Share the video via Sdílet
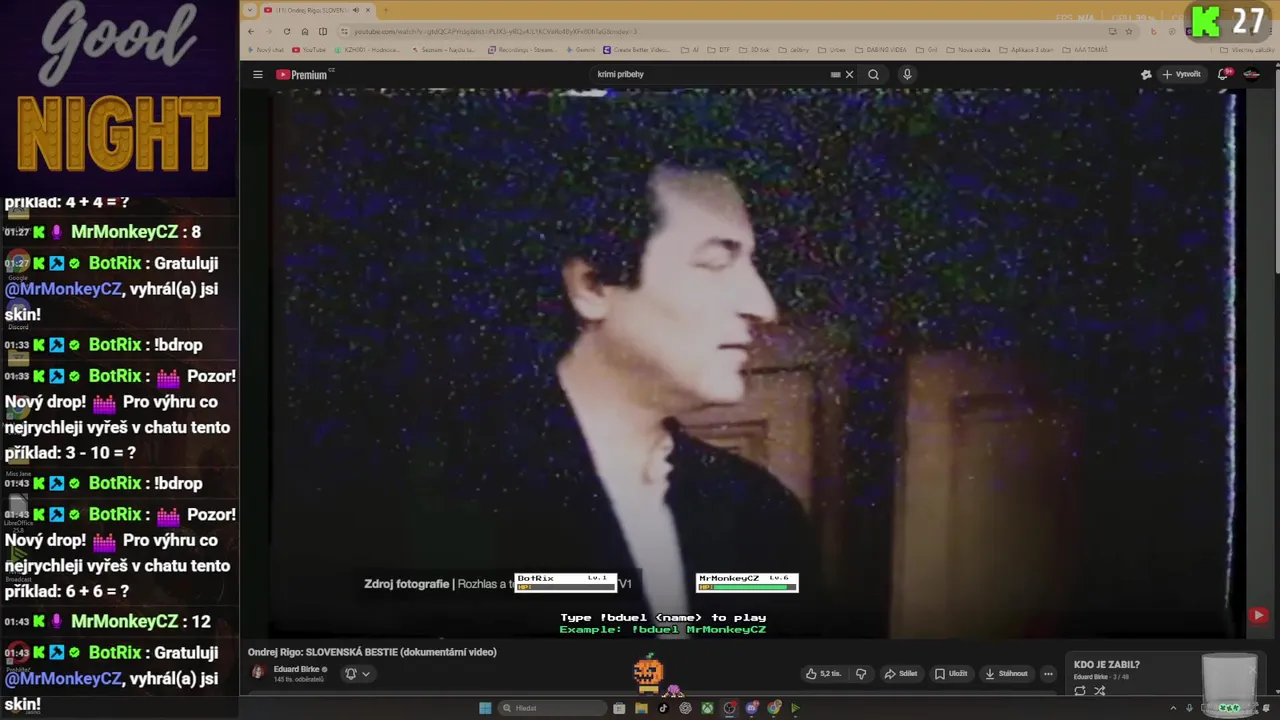 coord(901,674)
